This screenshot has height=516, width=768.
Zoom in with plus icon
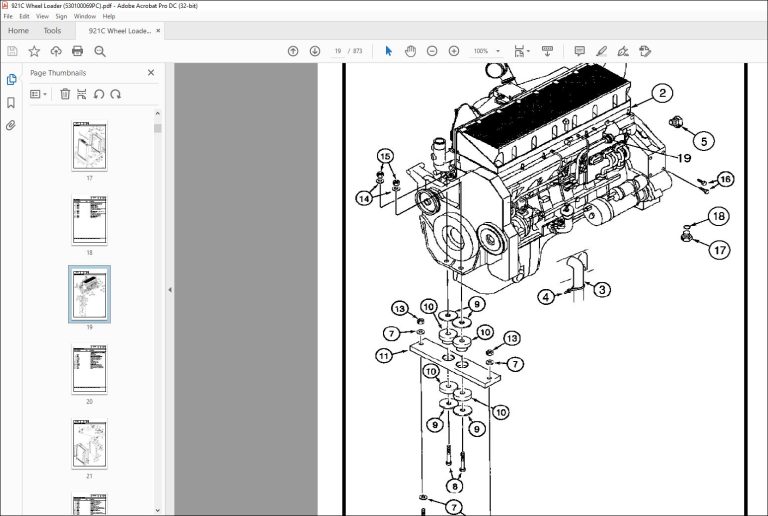click(x=454, y=51)
